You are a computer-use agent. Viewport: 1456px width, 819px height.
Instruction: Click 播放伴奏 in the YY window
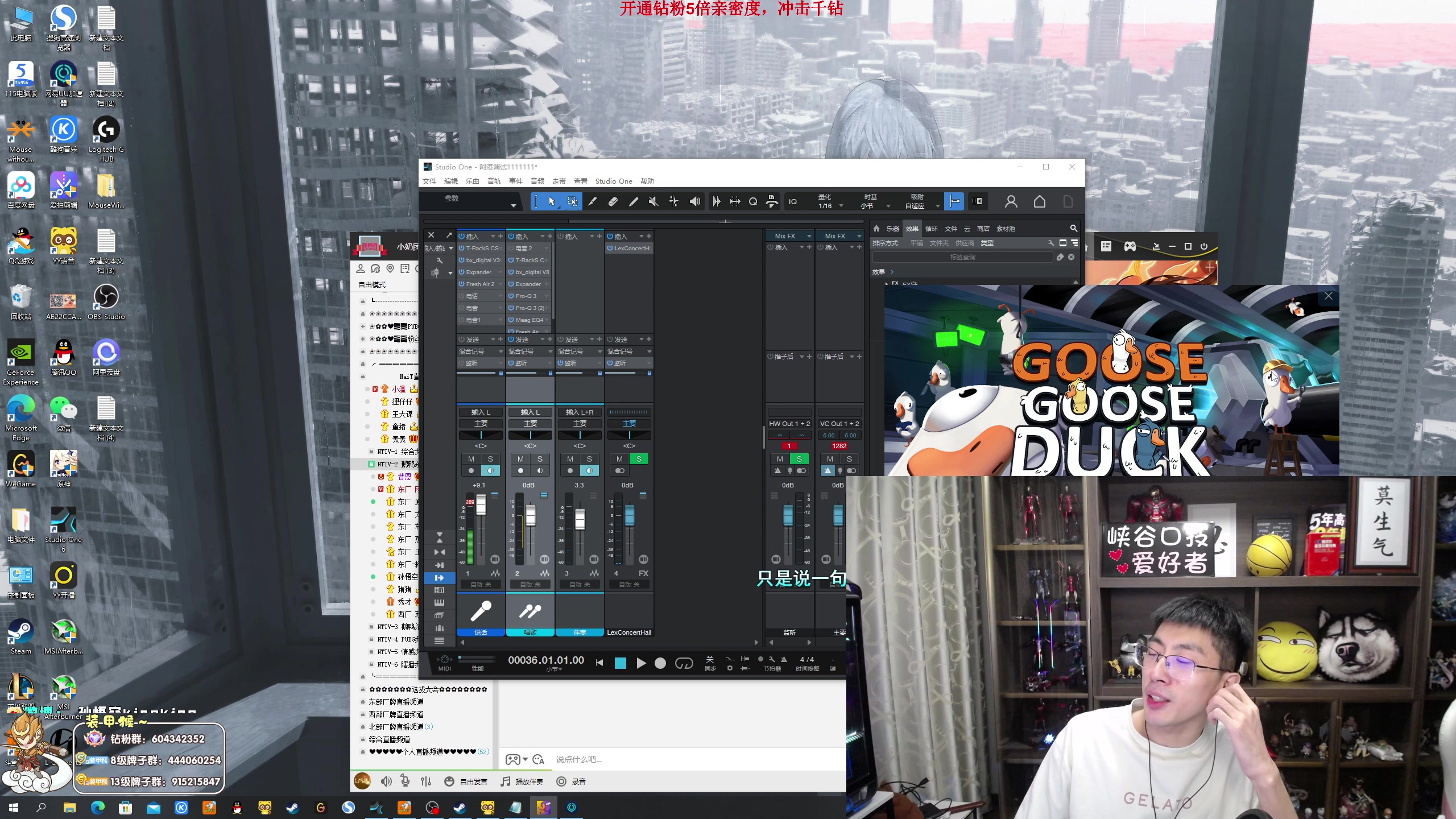pyautogui.click(x=522, y=781)
